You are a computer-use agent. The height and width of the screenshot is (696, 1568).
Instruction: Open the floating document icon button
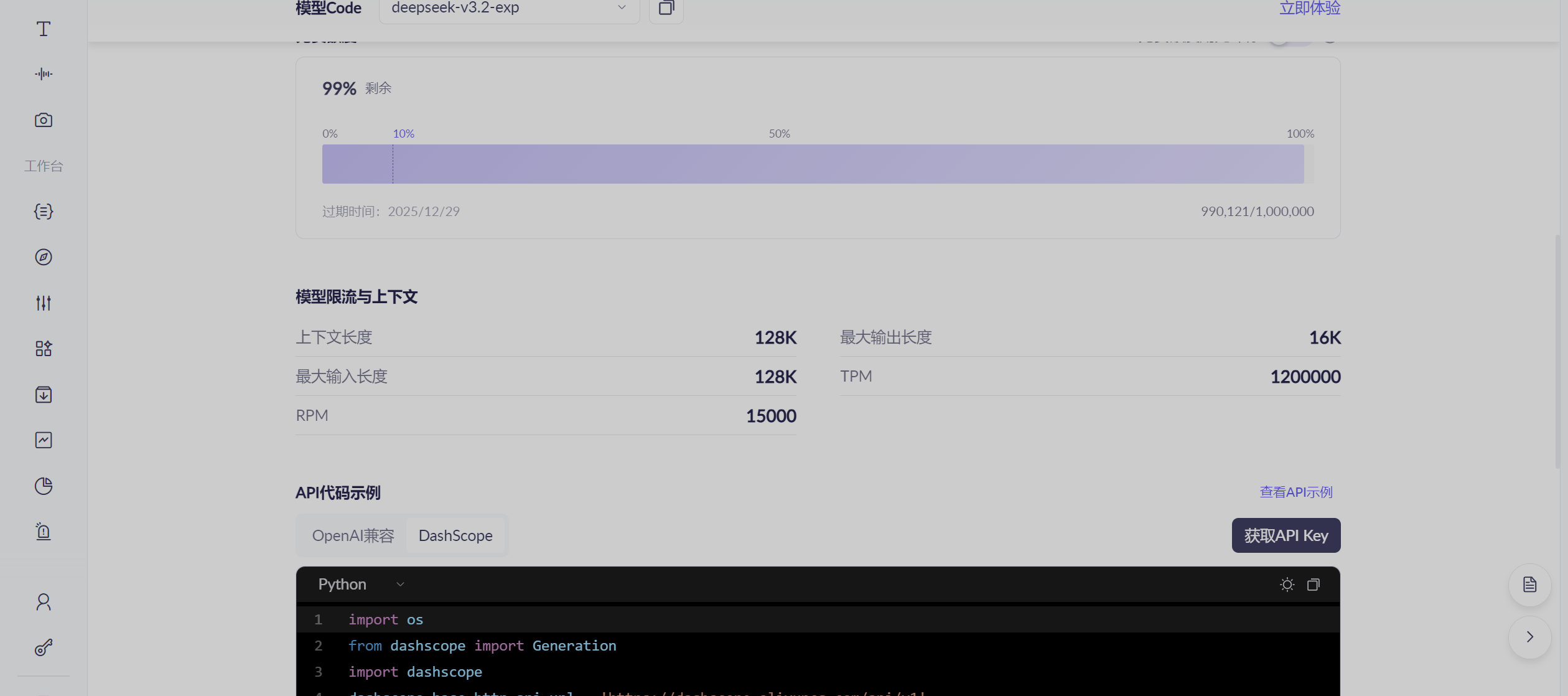coord(1529,585)
